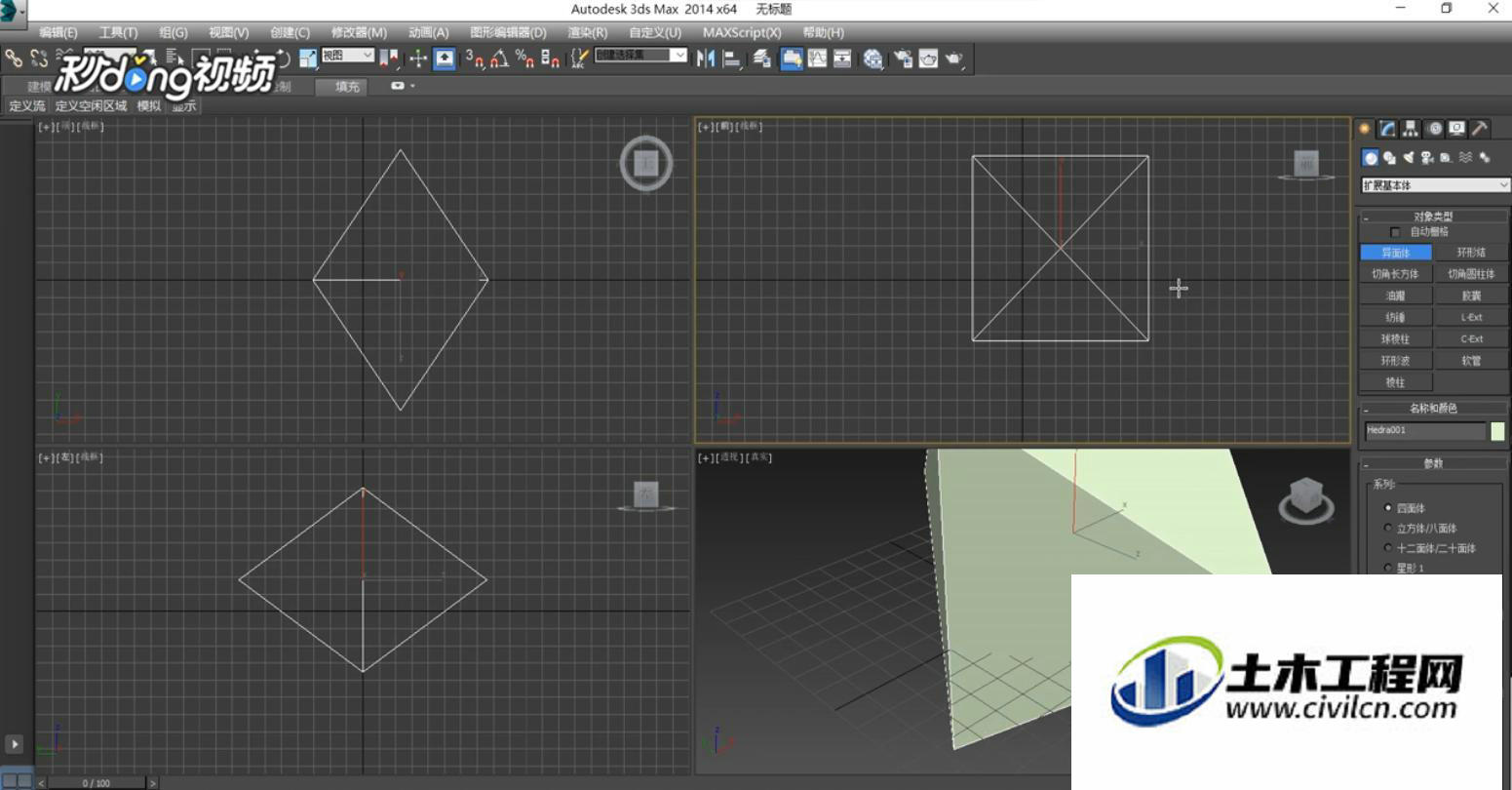Click the Align tool icon
Screen dimensions: 1512x790
(x=731, y=59)
